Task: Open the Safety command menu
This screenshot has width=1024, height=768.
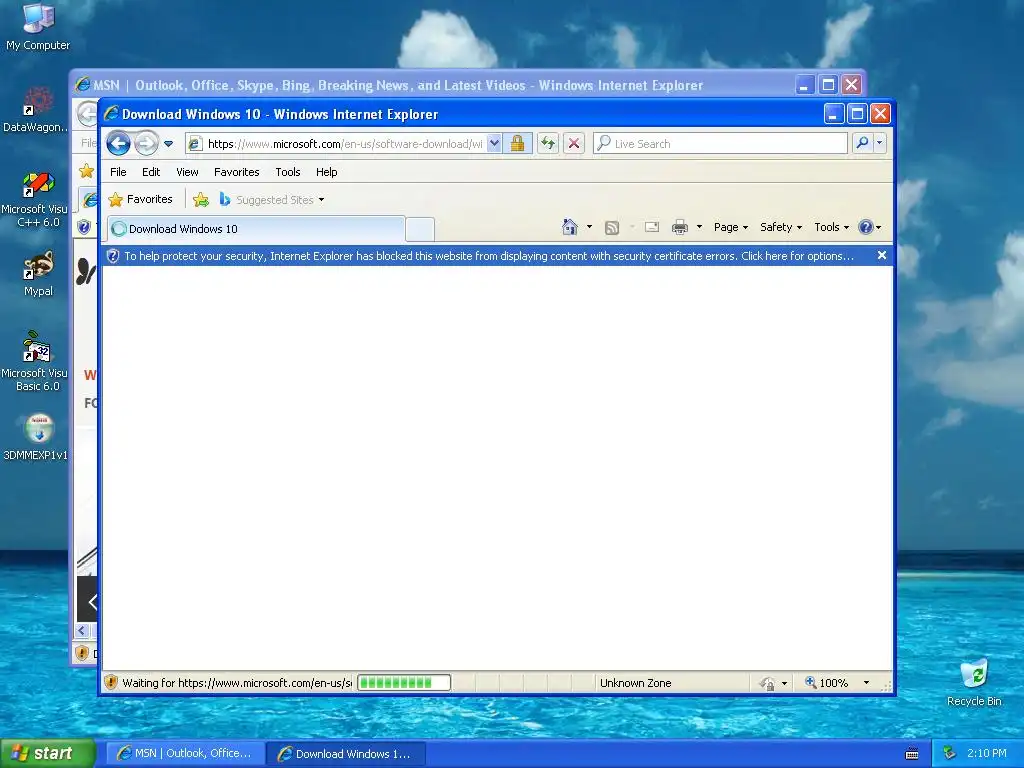Action: coord(780,227)
